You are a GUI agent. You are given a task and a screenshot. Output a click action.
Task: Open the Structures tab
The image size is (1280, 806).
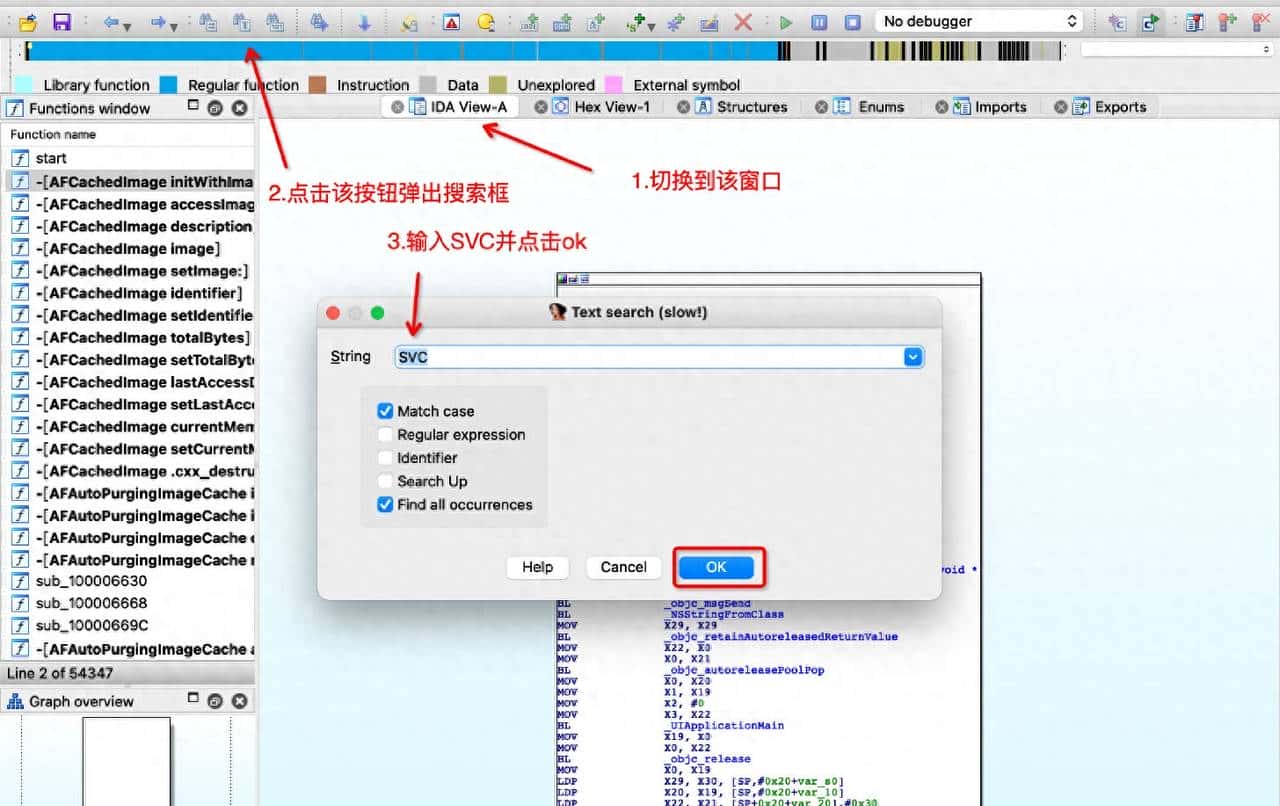(x=742, y=107)
